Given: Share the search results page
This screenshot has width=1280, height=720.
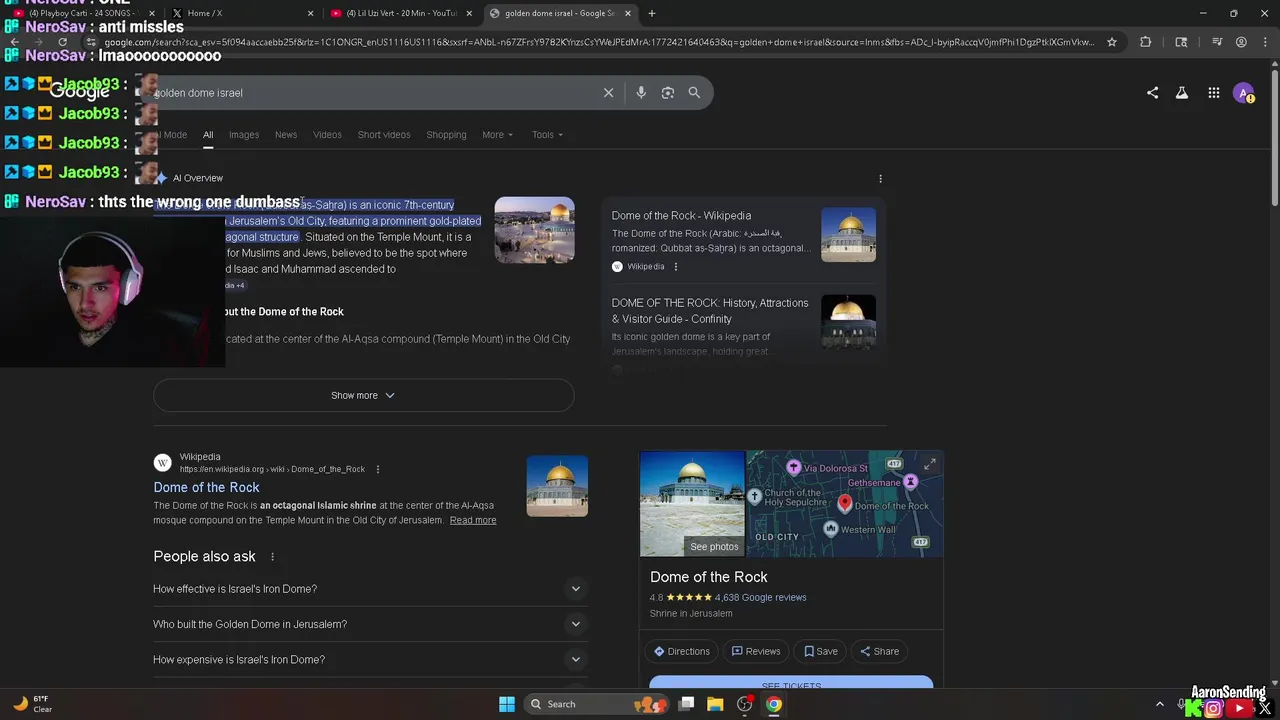Looking at the screenshot, I should click(1152, 93).
